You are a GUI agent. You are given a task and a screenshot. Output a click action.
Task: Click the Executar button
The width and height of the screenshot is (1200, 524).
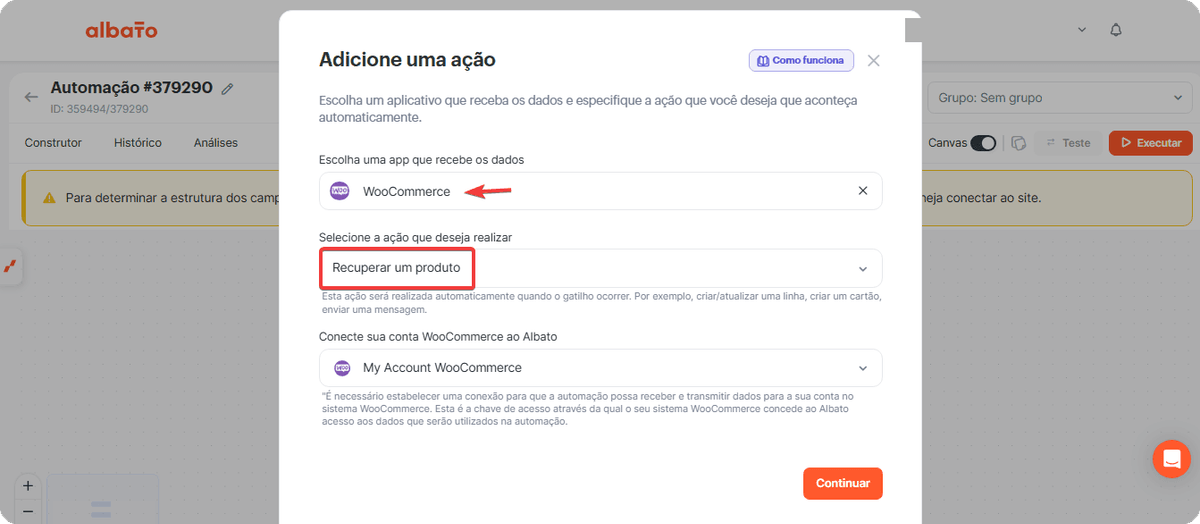[1151, 143]
